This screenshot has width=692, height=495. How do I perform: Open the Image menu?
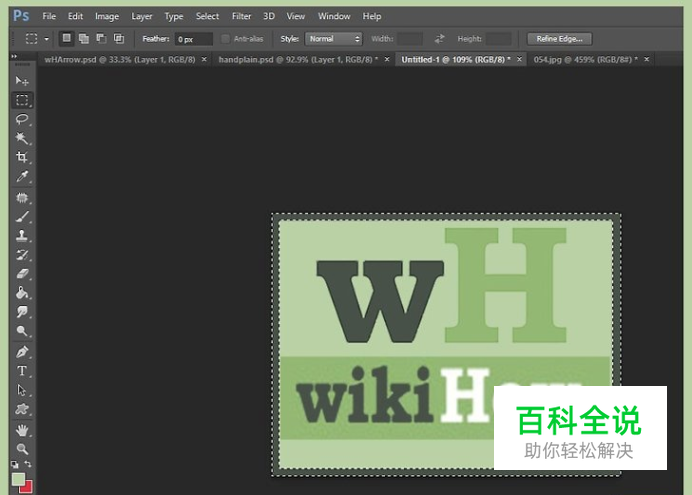pos(107,16)
